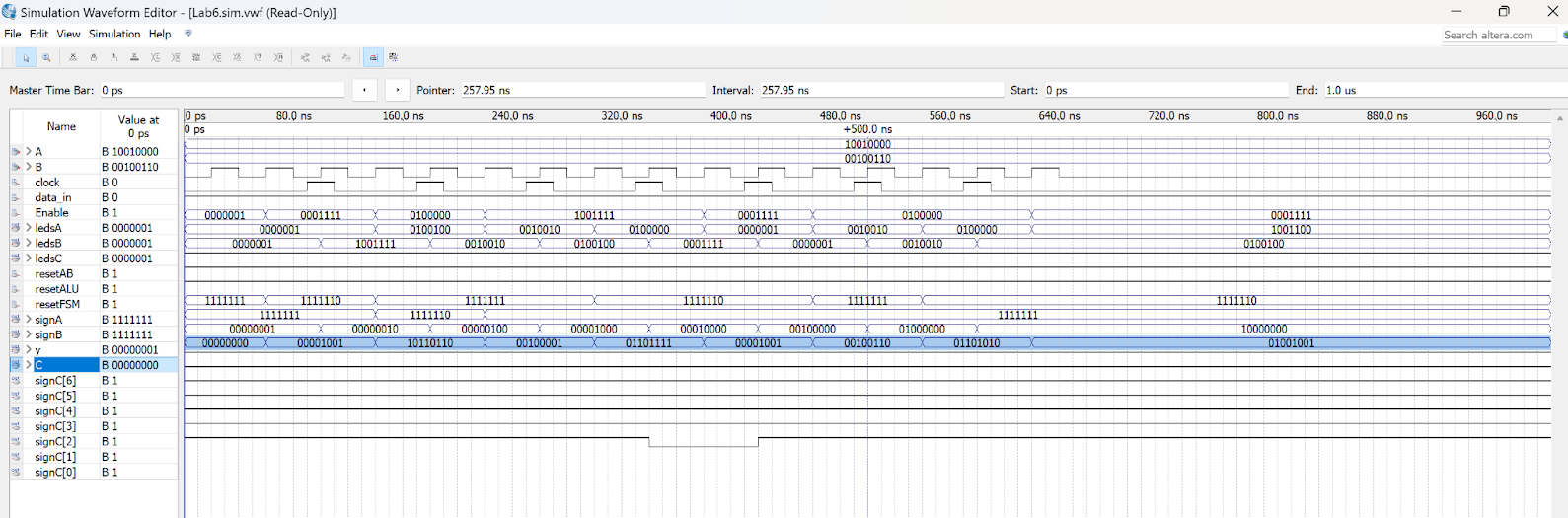Click bus icon beside signal A
The width and height of the screenshot is (1568, 518).
(x=16, y=152)
